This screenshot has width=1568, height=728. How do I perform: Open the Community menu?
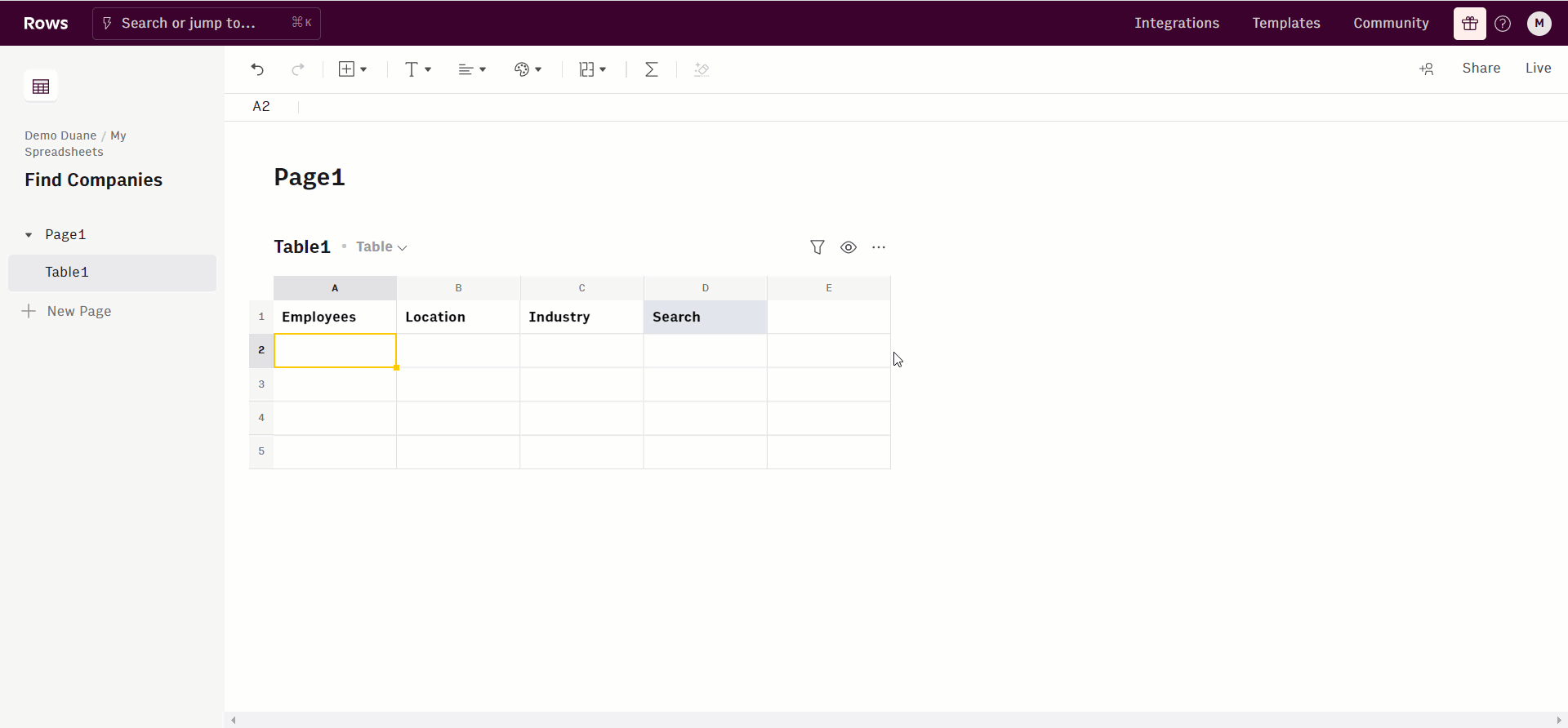point(1391,23)
